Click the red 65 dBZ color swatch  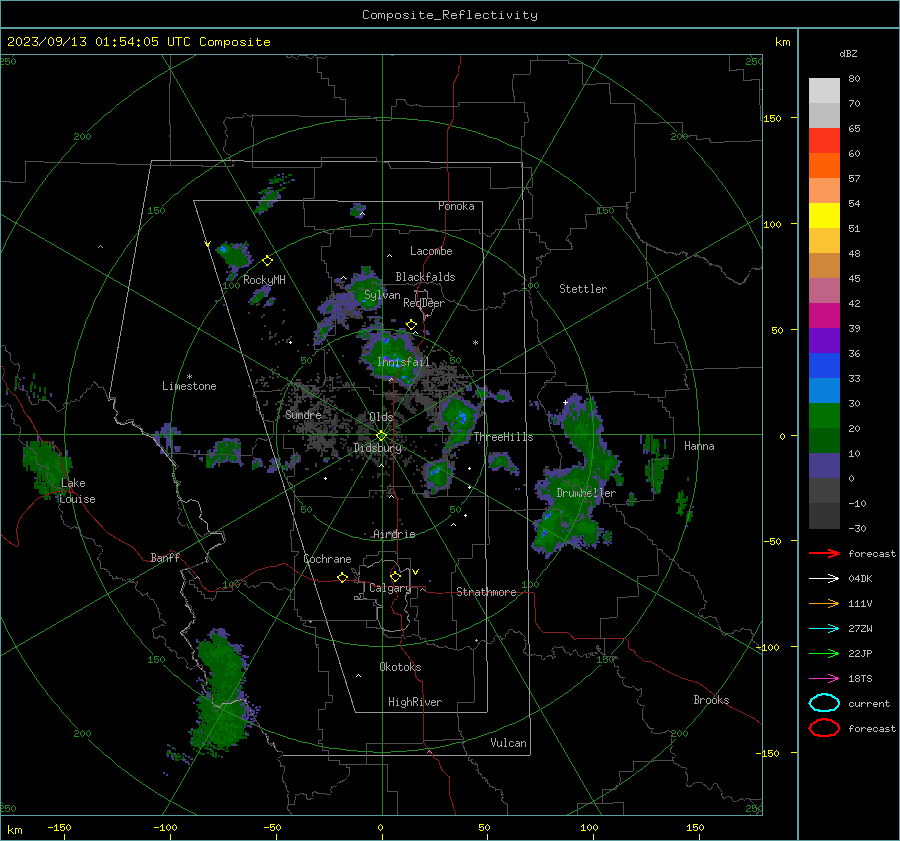pyautogui.click(x=824, y=140)
